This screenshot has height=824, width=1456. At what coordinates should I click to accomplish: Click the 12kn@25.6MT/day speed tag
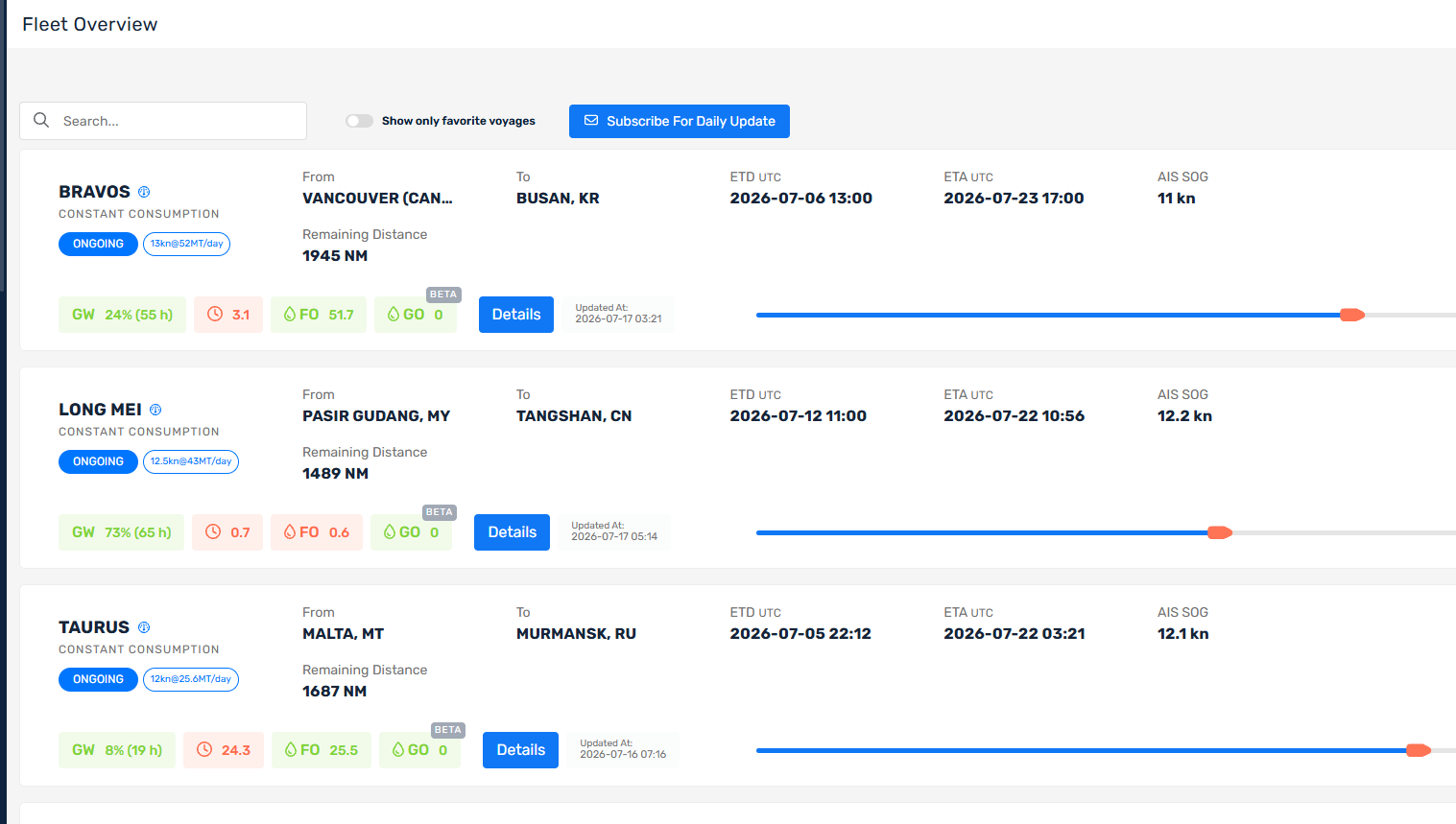point(191,679)
